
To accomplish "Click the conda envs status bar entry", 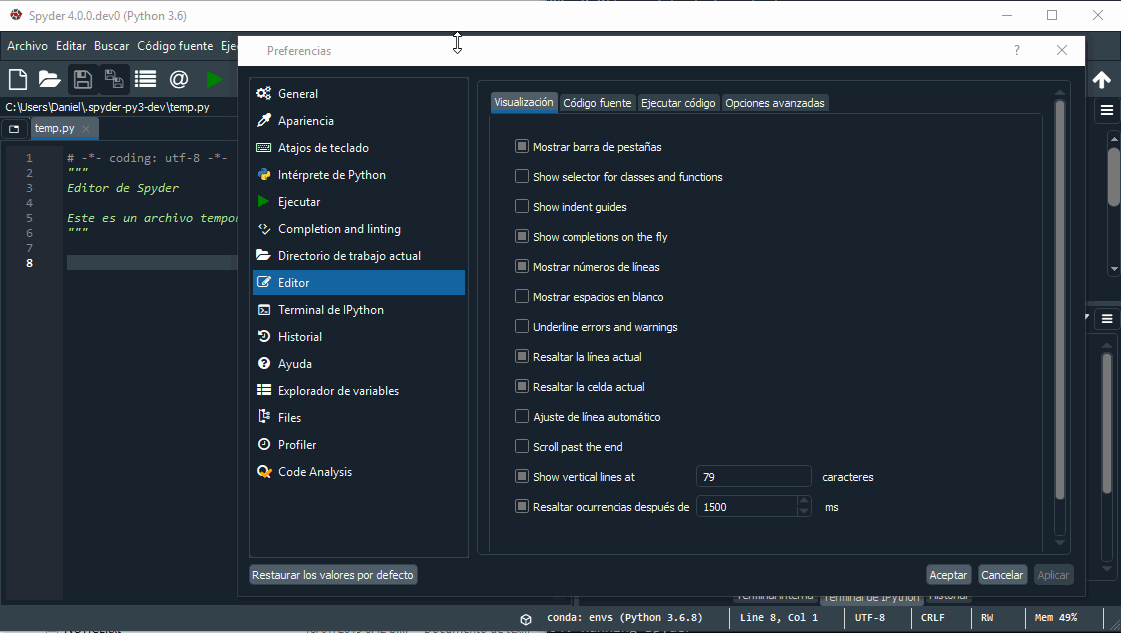I will (x=624, y=617).
